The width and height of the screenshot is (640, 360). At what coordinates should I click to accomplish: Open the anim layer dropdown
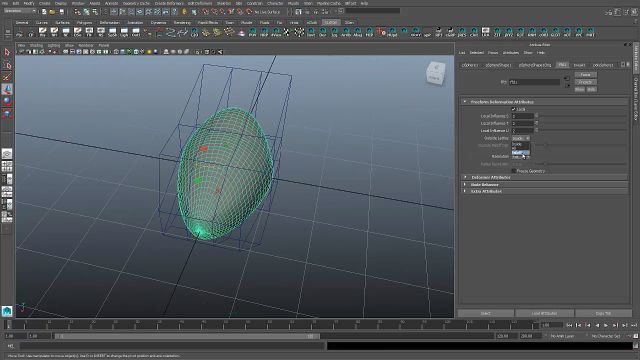tap(562, 336)
